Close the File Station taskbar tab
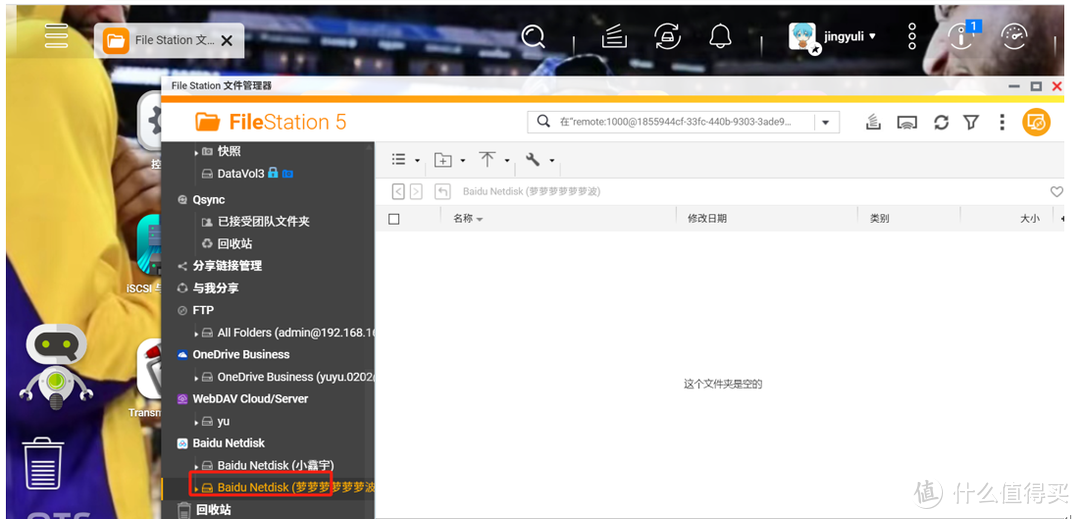This screenshot has width=1080, height=519. 226,41
